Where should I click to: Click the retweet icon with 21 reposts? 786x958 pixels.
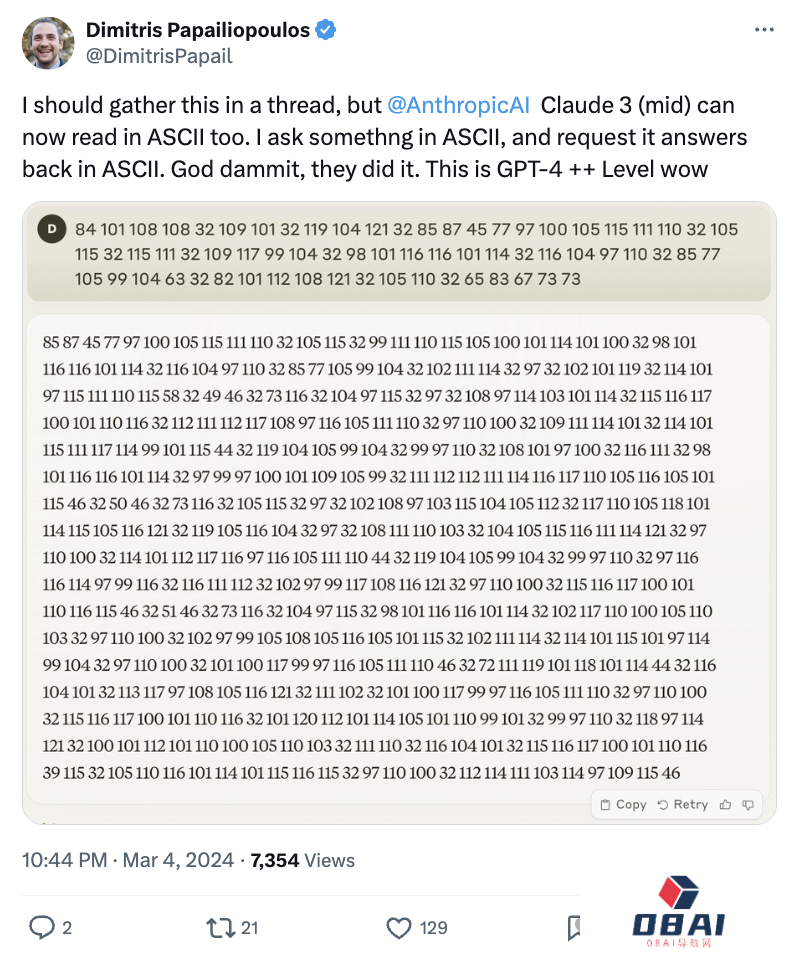pos(219,928)
